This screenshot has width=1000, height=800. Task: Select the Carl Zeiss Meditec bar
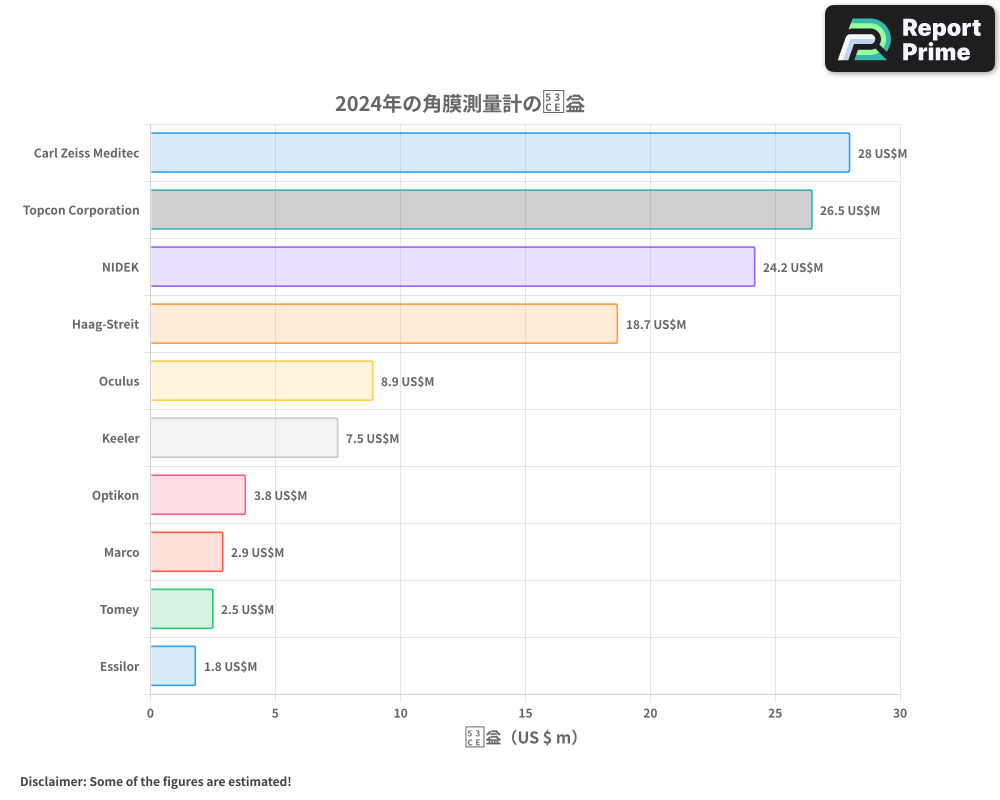[x=500, y=153]
